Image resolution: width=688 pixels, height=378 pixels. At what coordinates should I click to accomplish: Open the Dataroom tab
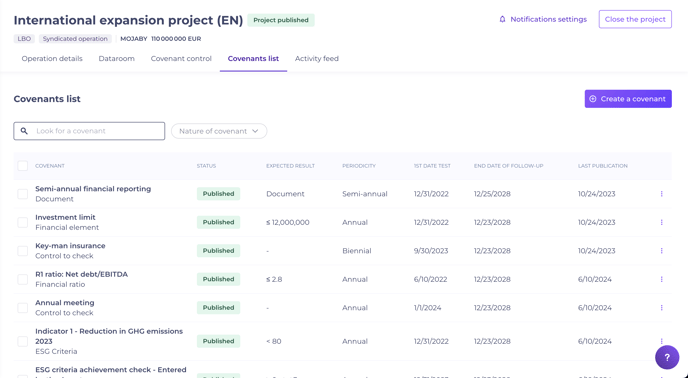pyautogui.click(x=116, y=58)
